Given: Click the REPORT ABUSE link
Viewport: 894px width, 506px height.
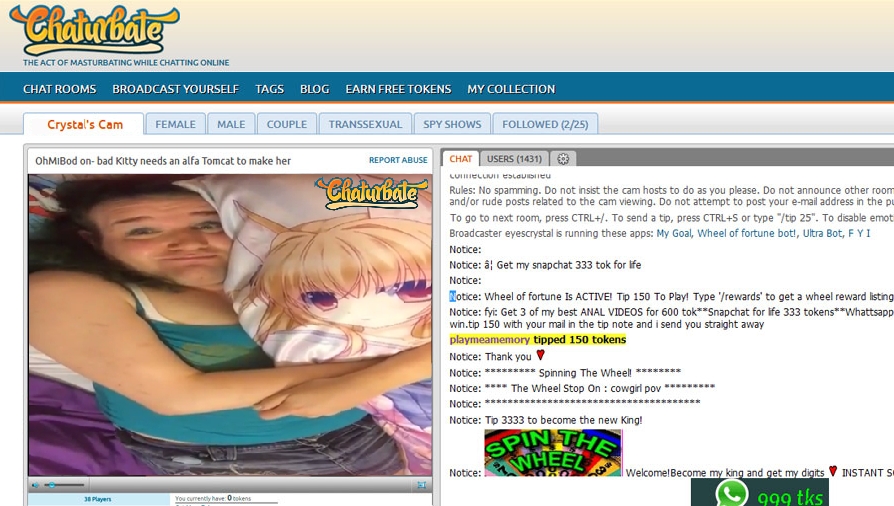Looking at the screenshot, I should point(398,160).
